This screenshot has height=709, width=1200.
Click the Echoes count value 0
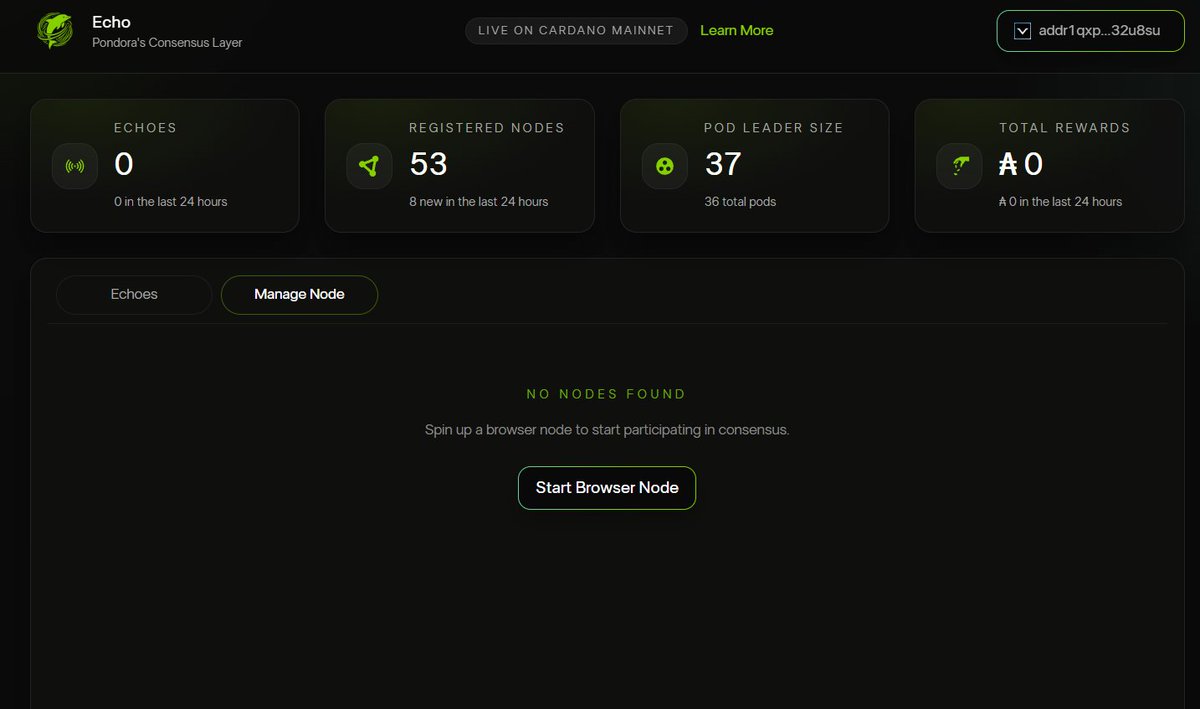point(124,164)
